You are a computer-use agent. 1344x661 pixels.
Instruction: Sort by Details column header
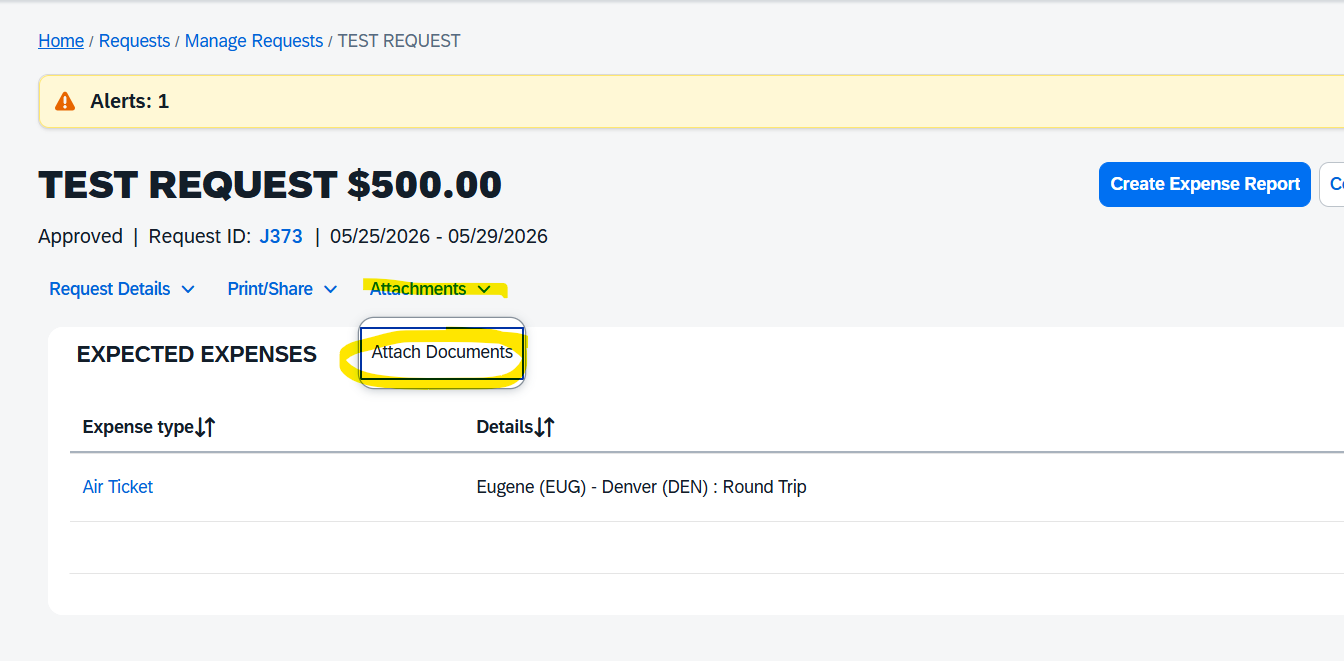pyautogui.click(x=504, y=427)
